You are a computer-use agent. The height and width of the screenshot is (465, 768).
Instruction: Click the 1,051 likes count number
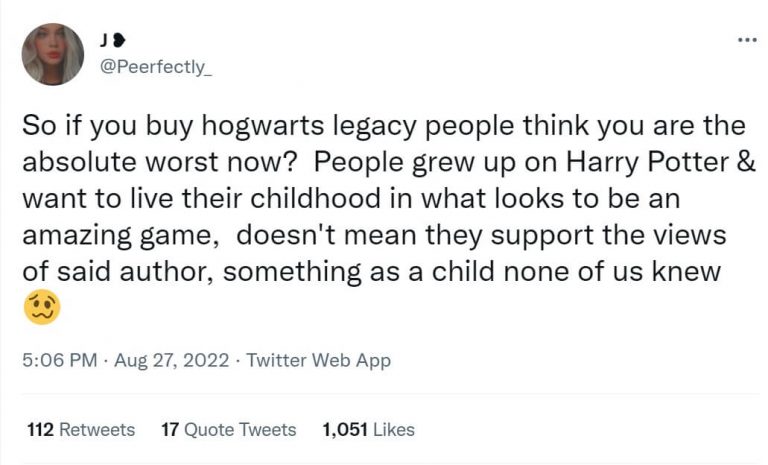coord(344,430)
